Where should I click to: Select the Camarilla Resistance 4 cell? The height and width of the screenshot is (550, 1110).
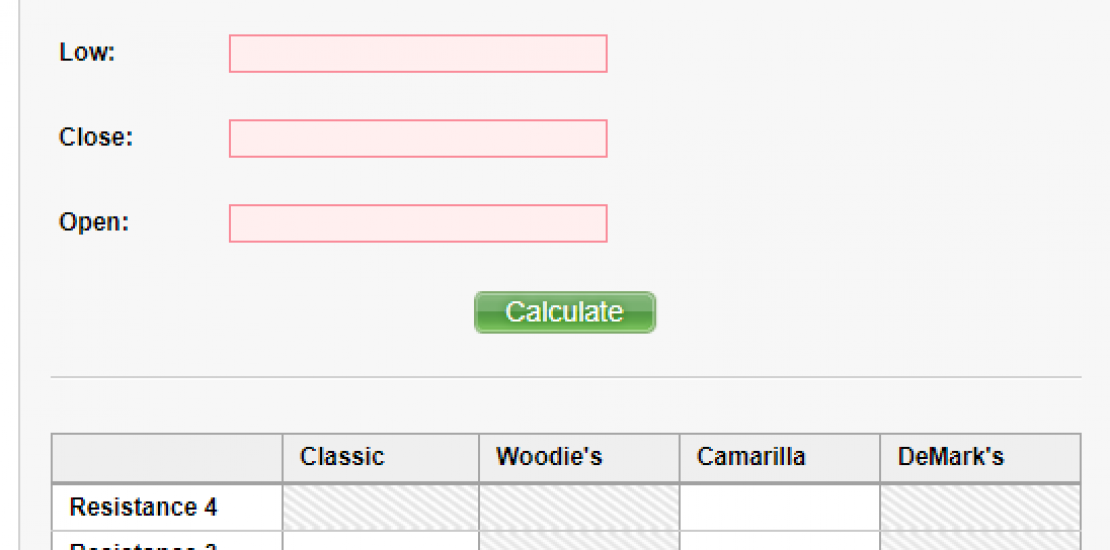pos(779,507)
